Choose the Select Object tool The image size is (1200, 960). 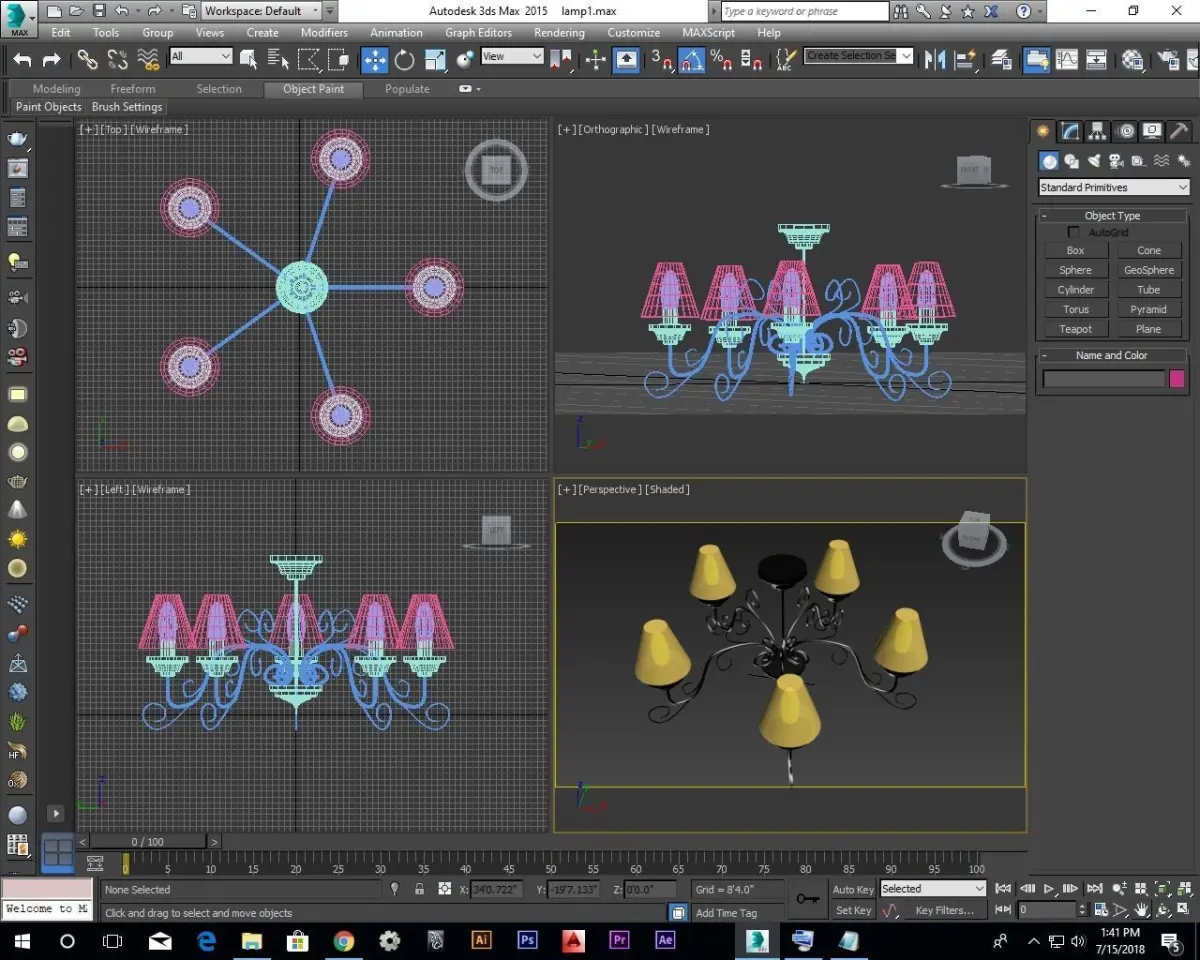coord(249,60)
